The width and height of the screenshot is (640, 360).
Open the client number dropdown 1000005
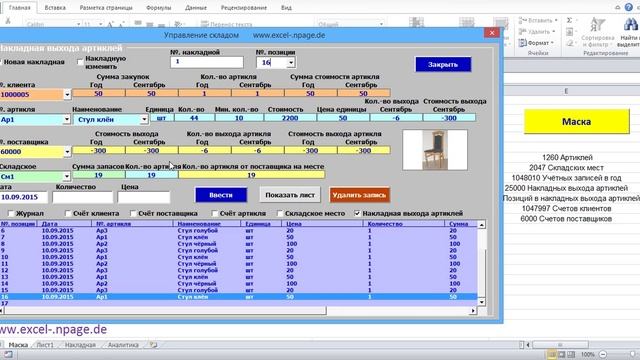click(x=67, y=95)
